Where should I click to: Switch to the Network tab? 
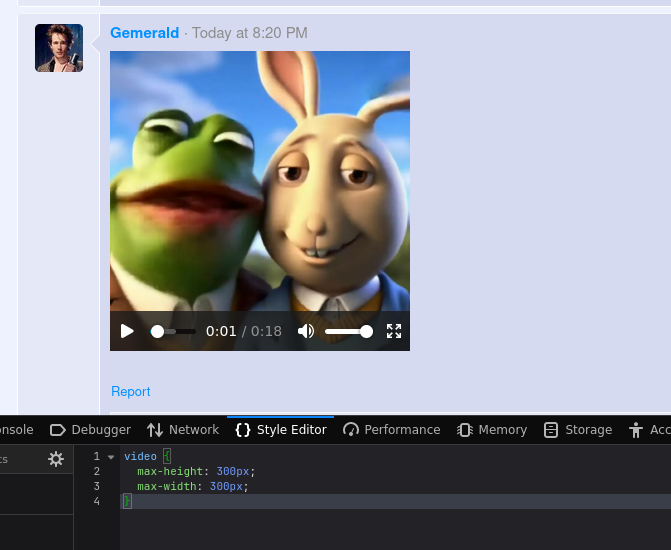click(x=183, y=430)
